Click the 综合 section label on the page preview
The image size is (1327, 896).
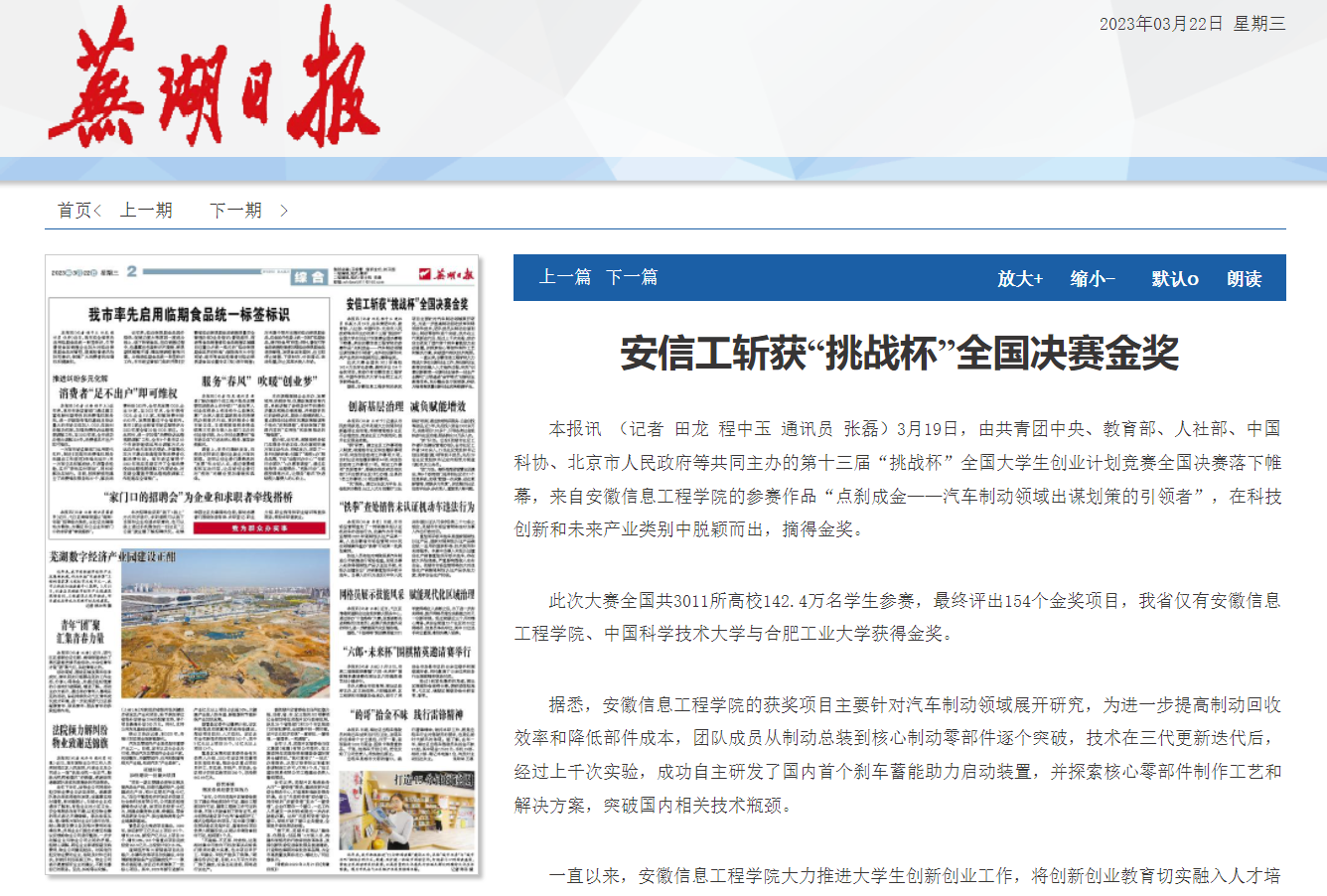click(x=308, y=277)
